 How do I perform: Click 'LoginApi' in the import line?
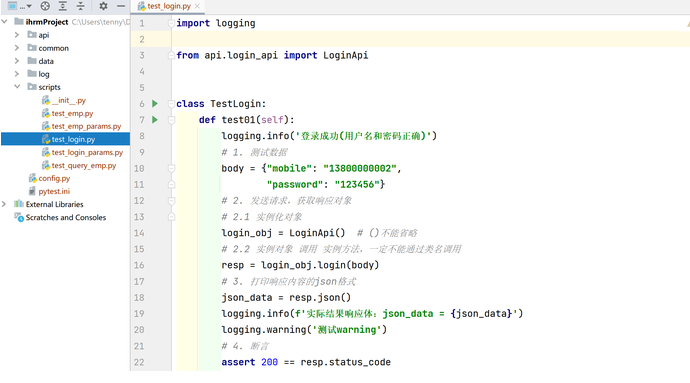(345, 55)
